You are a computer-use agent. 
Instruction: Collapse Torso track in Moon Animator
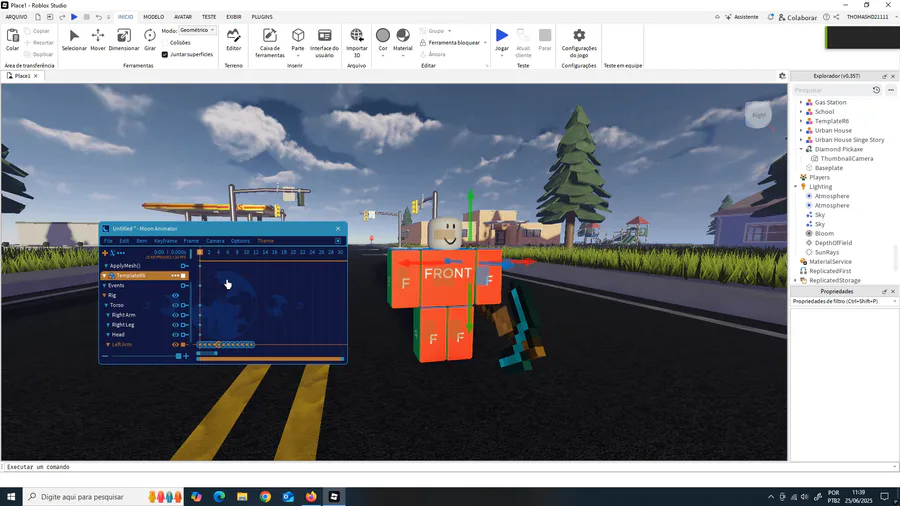tap(106, 305)
